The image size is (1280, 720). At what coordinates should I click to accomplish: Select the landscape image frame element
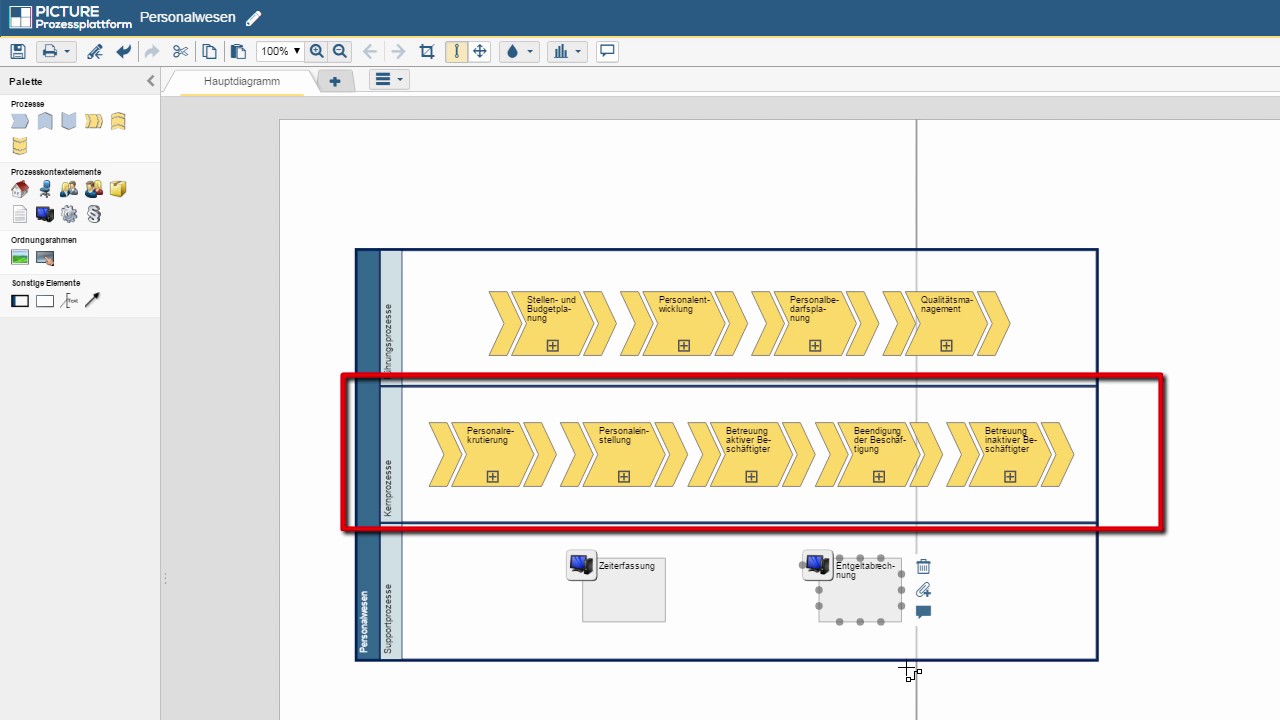[20, 257]
